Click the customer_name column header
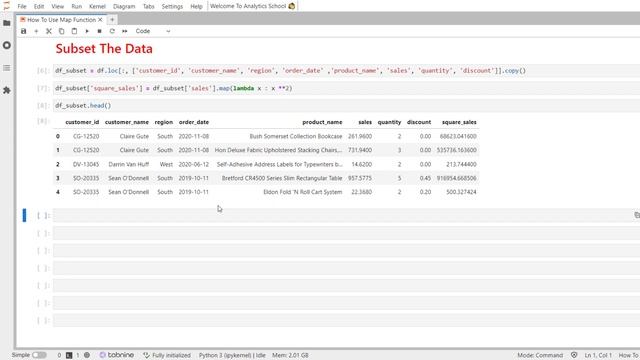The image size is (640, 360). (x=127, y=122)
